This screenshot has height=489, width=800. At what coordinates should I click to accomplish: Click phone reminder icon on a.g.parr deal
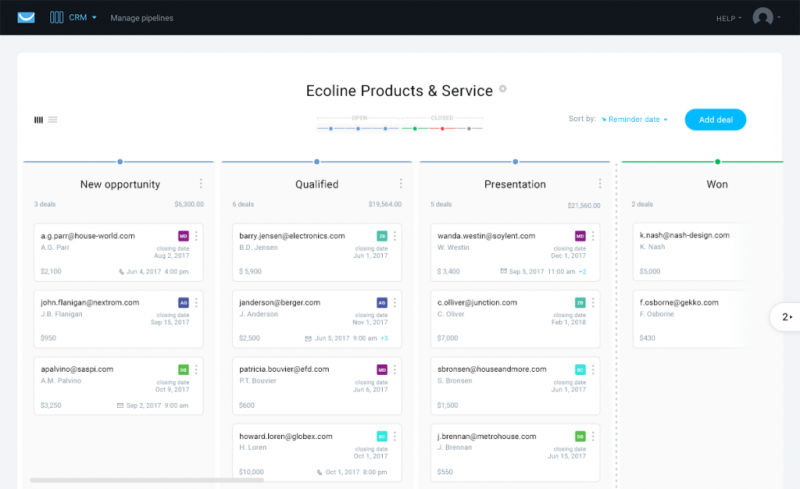pyautogui.click(x=122, y=271)
